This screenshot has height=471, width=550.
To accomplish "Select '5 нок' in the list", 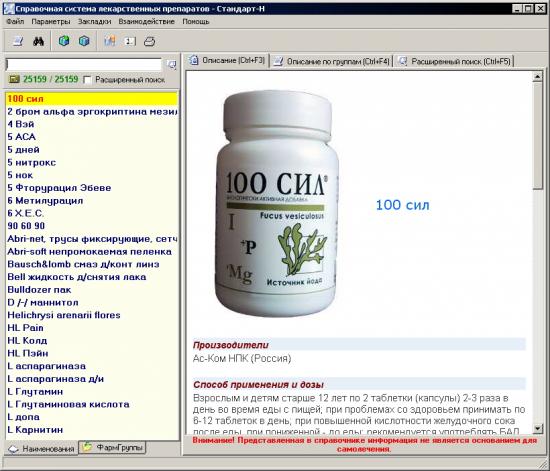I will (92, 175).
